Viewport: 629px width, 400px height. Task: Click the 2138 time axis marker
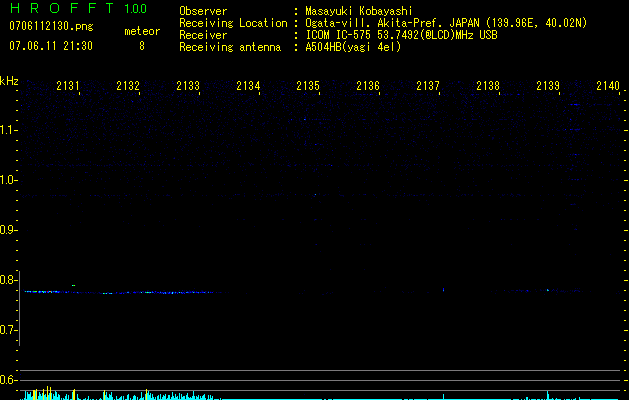tap(488, 86)
